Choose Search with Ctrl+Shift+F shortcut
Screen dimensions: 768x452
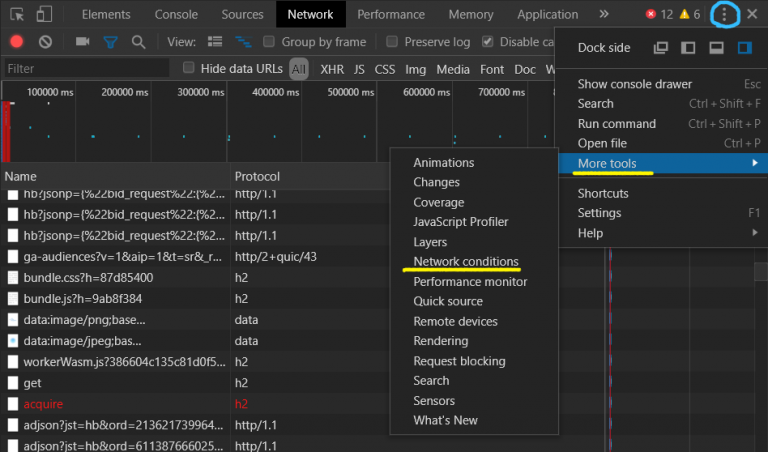tap(663, 104)
